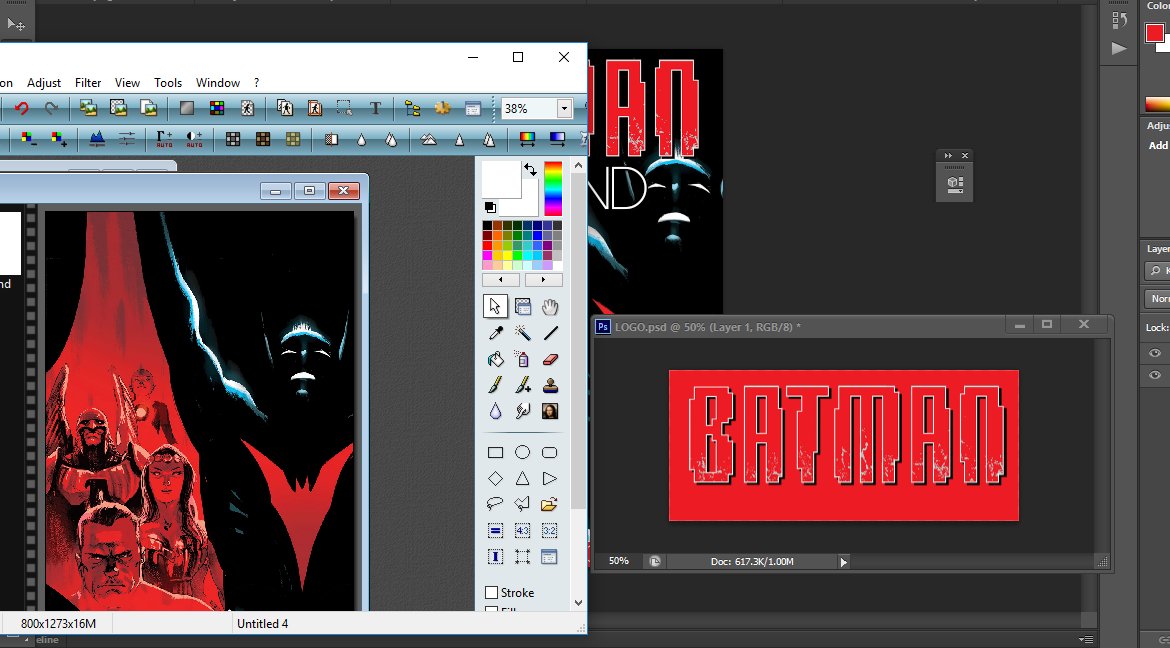The image size is (1170, 648).
Task: Click the Photoshop play actions button
Action: click(x=1119, y=49)
